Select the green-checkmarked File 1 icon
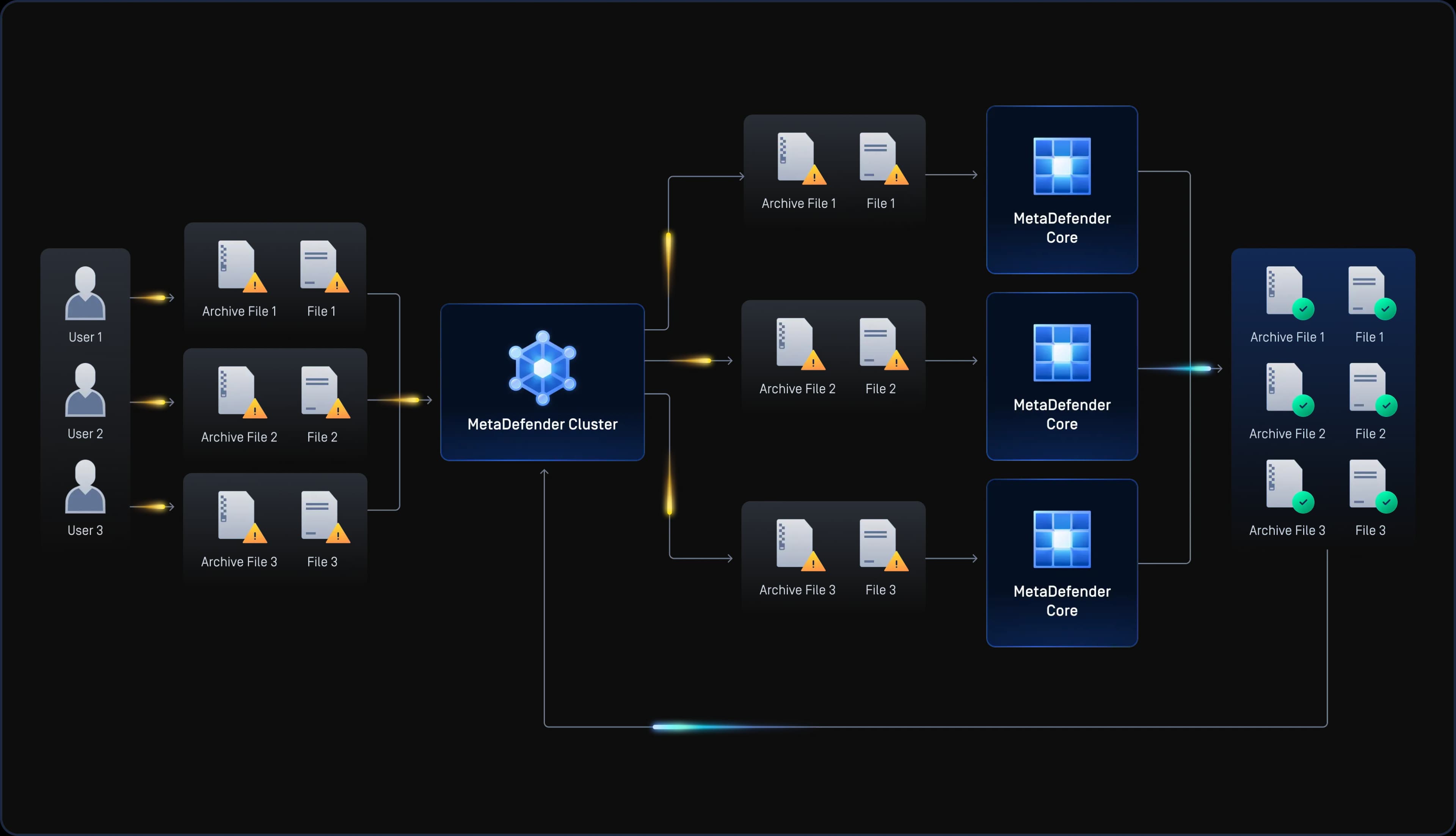This screenshot has height=836, width=1456. click(1372, 293)
